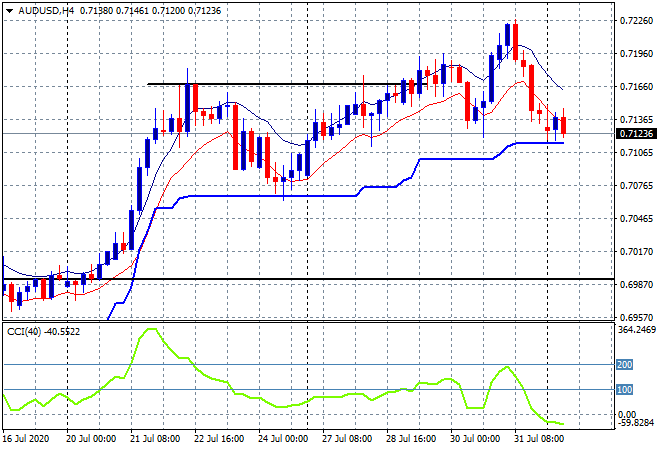Screen dimensions: 660x450
Task: Click the last red candle on the chart
Action: point(564,125)
